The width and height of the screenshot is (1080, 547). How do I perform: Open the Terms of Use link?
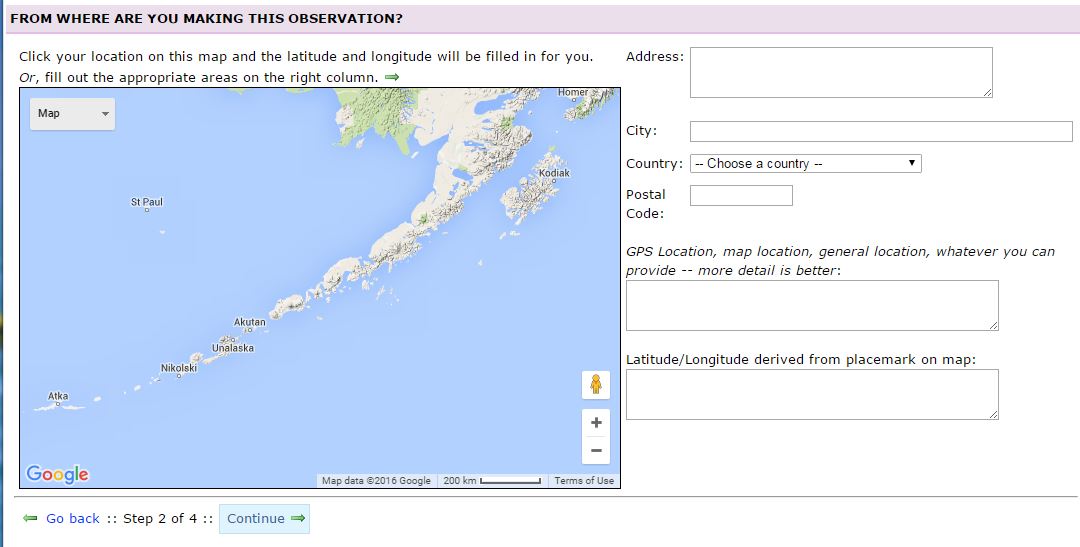click(584, 481)
